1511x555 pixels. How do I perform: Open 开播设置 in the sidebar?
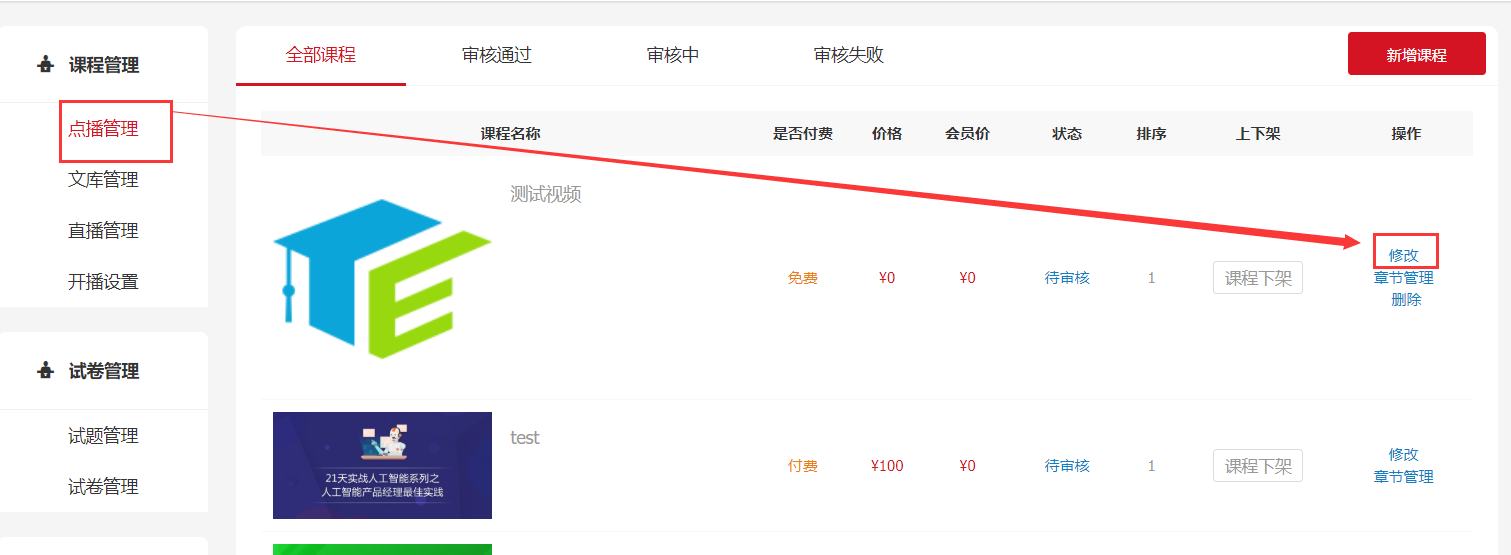point(103,282)
